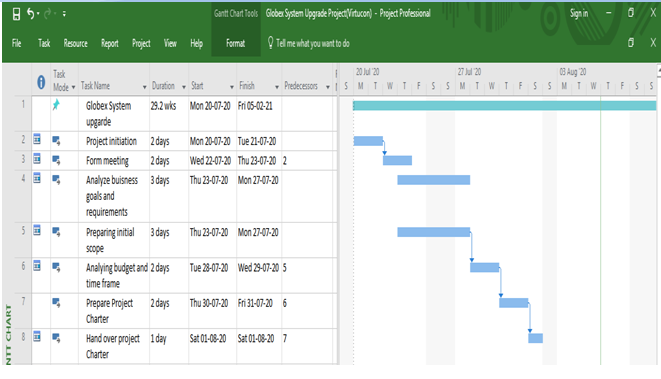Open the Customize Quick Access Toolbar arrow
Image resolution: width=661 pixels, height=379 pixels.
64,14
